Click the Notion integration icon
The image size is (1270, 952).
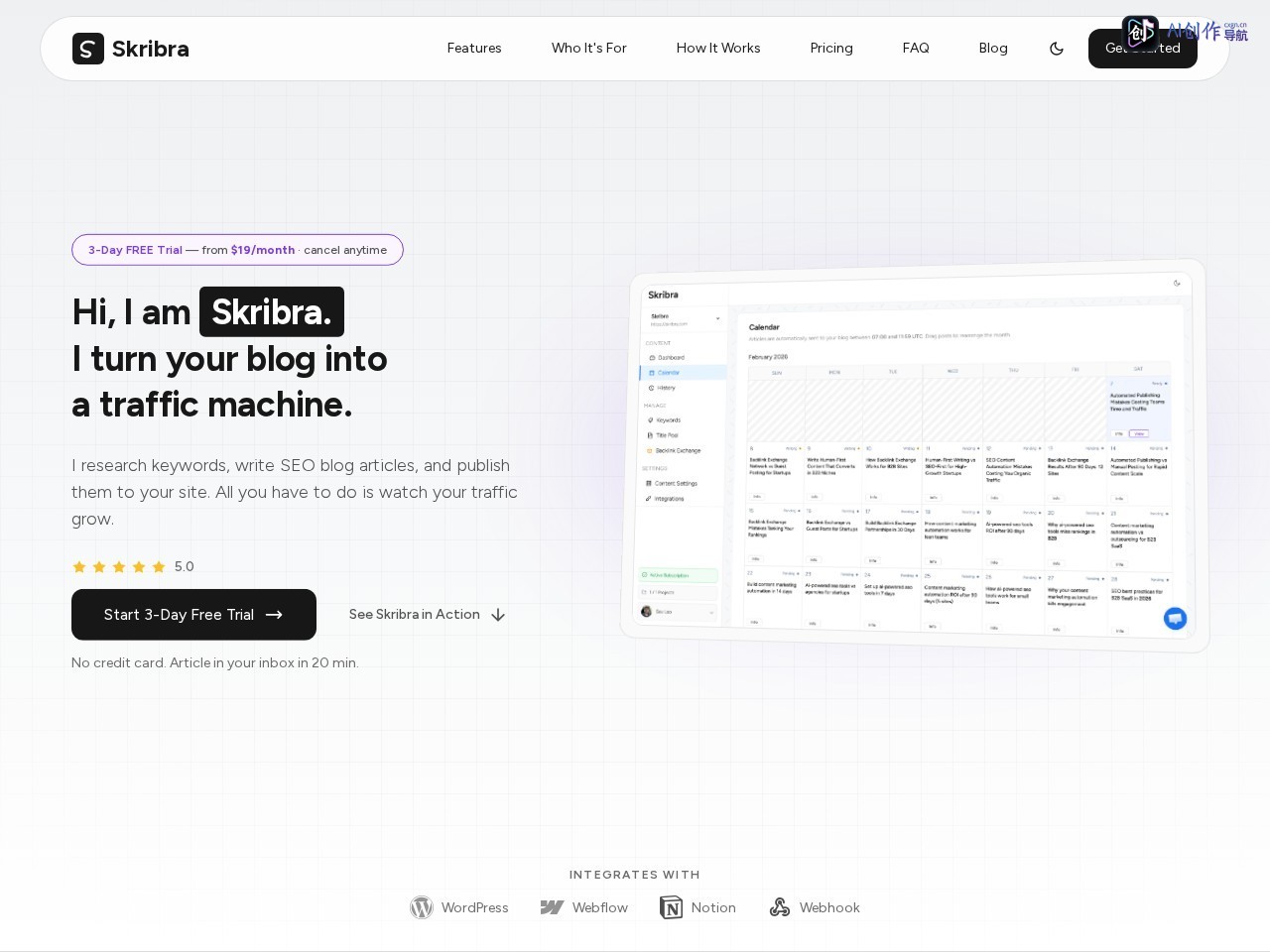pos(672,907)
